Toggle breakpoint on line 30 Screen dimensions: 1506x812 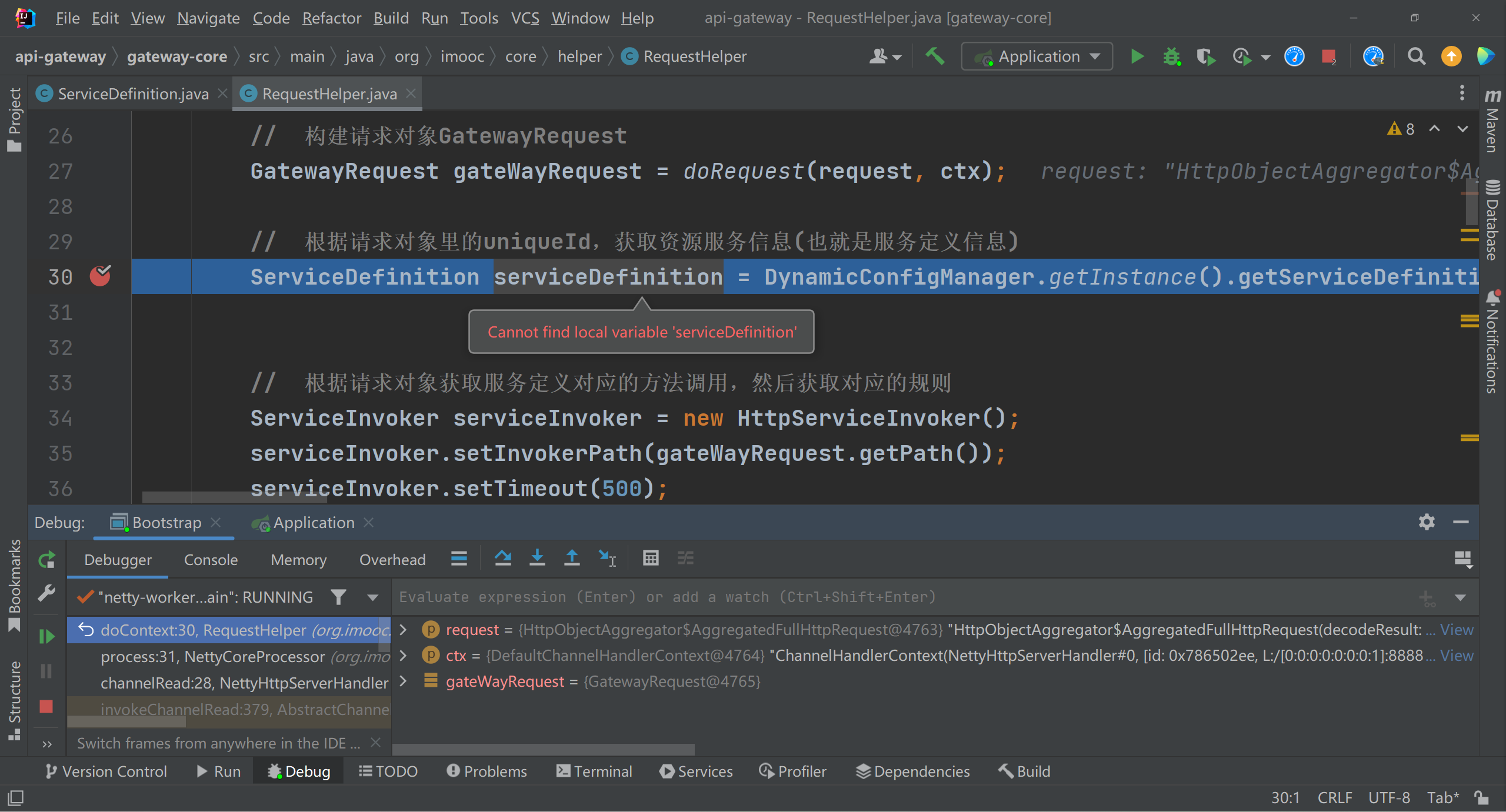[x=100, y=276]
